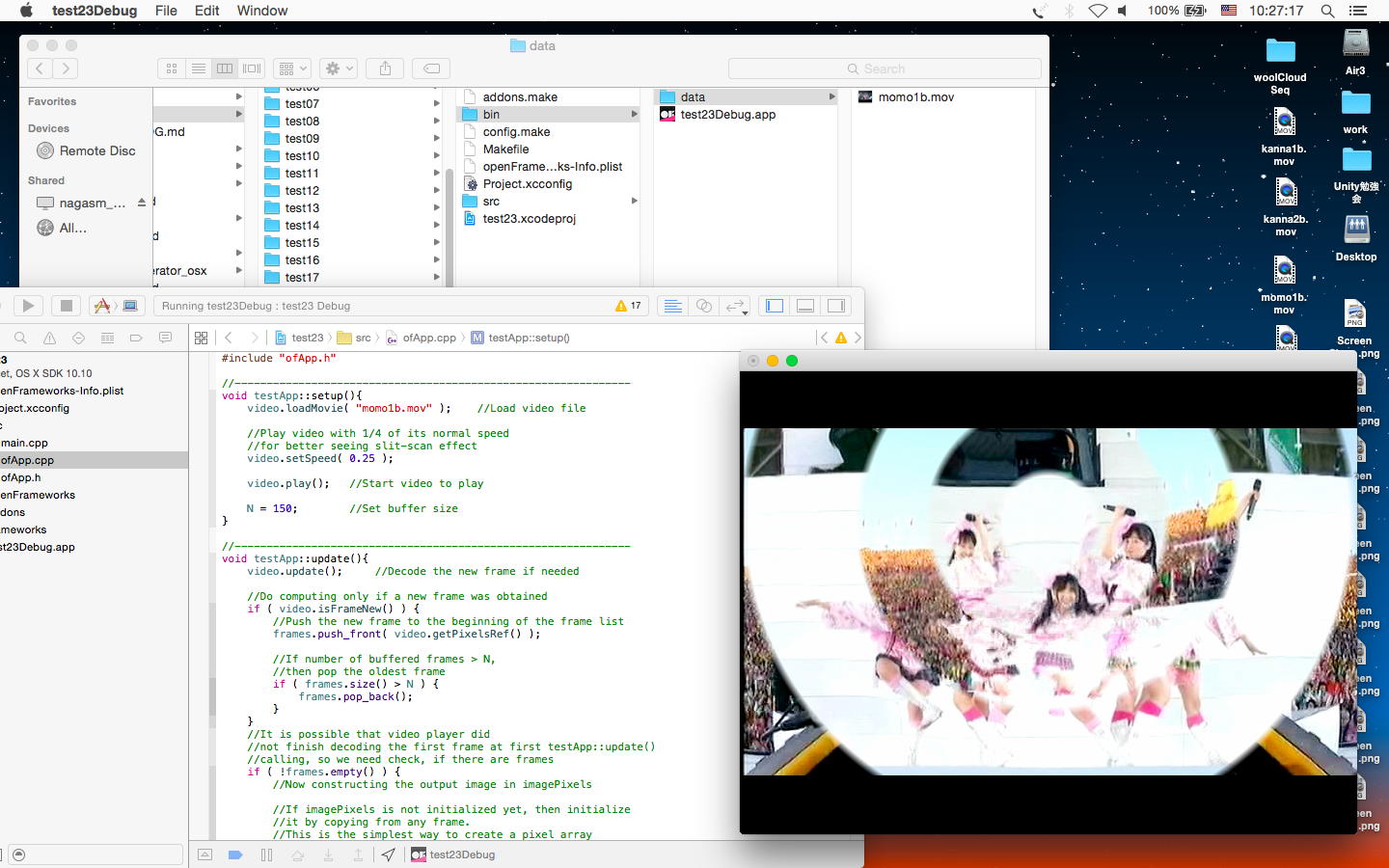Click the Finder Search field

point(885,68)
